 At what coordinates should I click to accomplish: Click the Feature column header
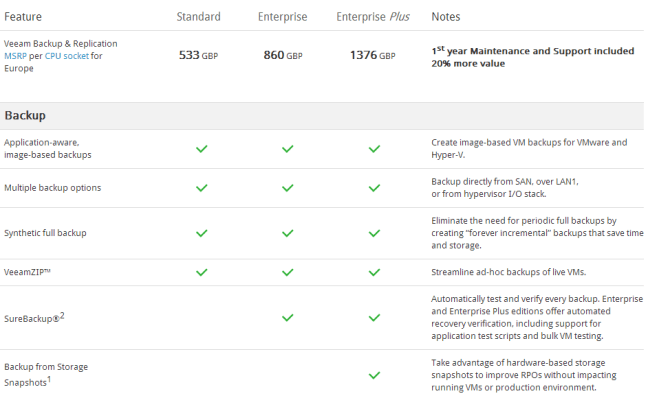coord(23,17)
